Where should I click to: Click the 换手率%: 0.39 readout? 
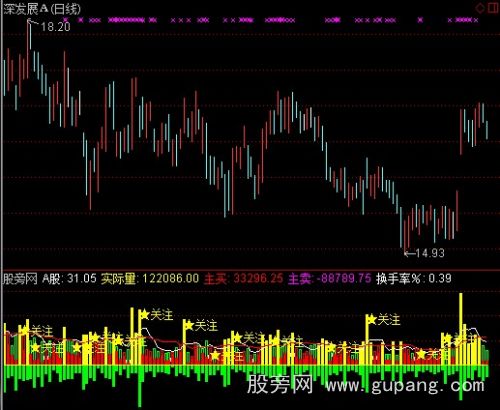pyautogui.click(x=414, y=278)
